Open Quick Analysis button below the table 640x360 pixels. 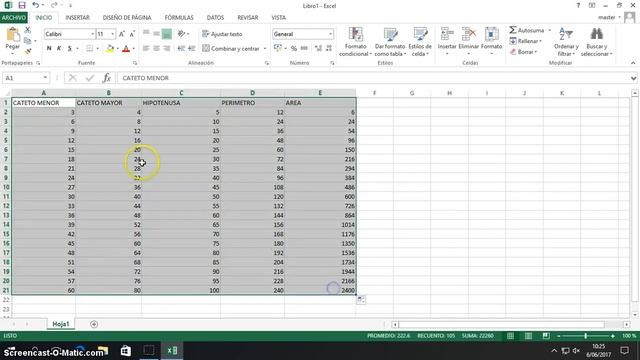pyautogui.click(x=361, y=300)
